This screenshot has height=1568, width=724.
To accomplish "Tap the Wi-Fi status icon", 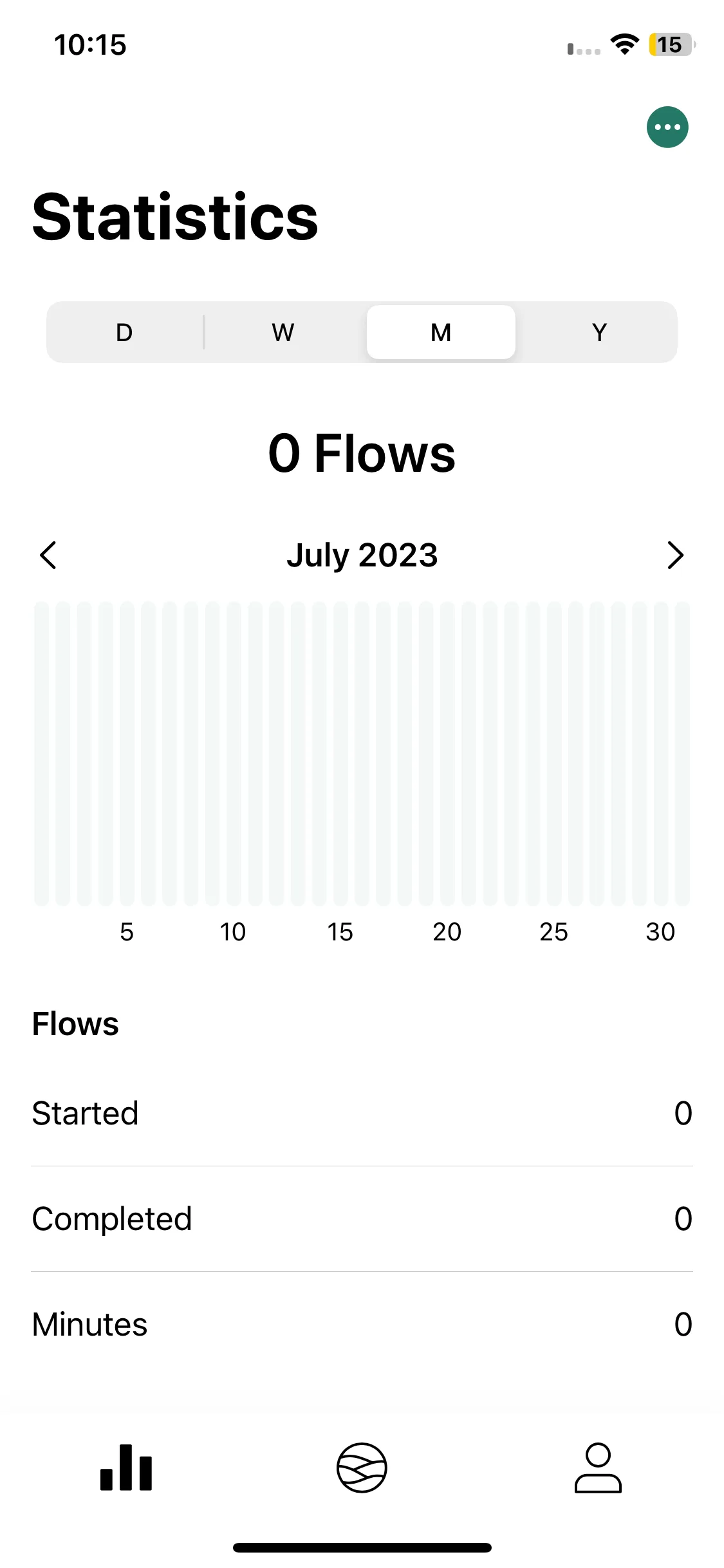I will pyautogui.click(x=624, y=44).
